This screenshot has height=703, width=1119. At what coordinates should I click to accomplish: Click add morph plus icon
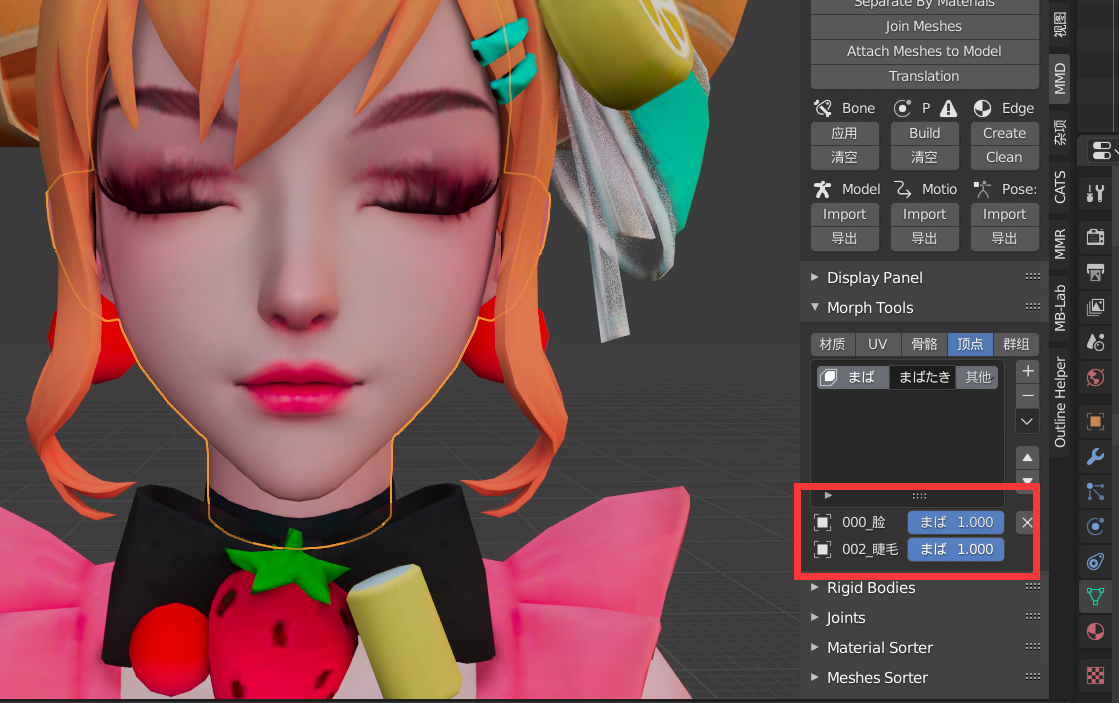[x=1028, y=371]
